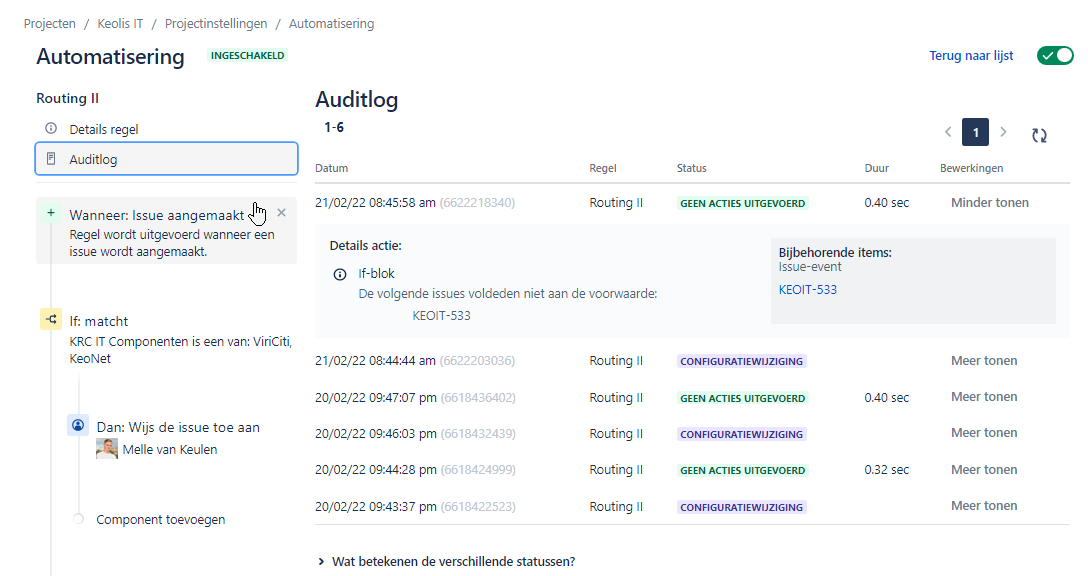This screenshot has height=576, width=1088.
Task: Go to previous audit log page
Action: coord(948,132)
